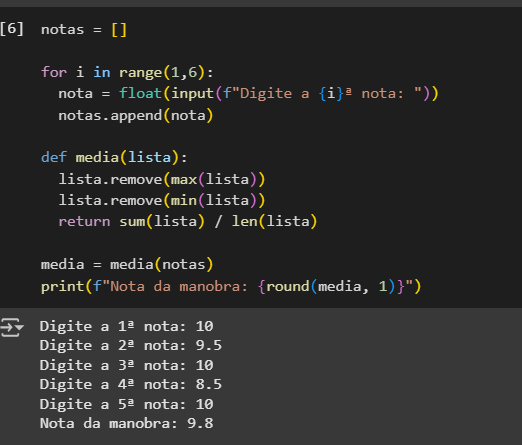Click the 'Digite a 5ª nota: 10' output
Screen dimensions: 522x445
click(x=126, y=404)
